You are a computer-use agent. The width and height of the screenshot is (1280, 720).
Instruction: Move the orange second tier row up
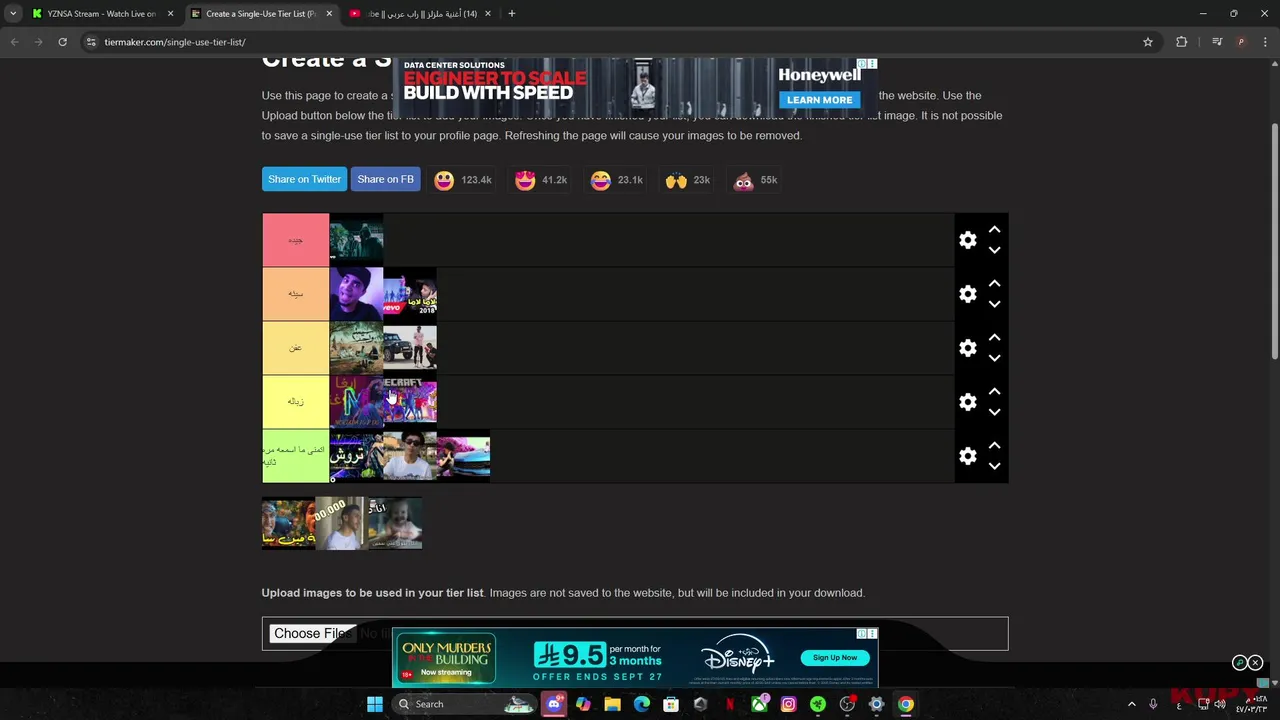[x=994, y=284]
